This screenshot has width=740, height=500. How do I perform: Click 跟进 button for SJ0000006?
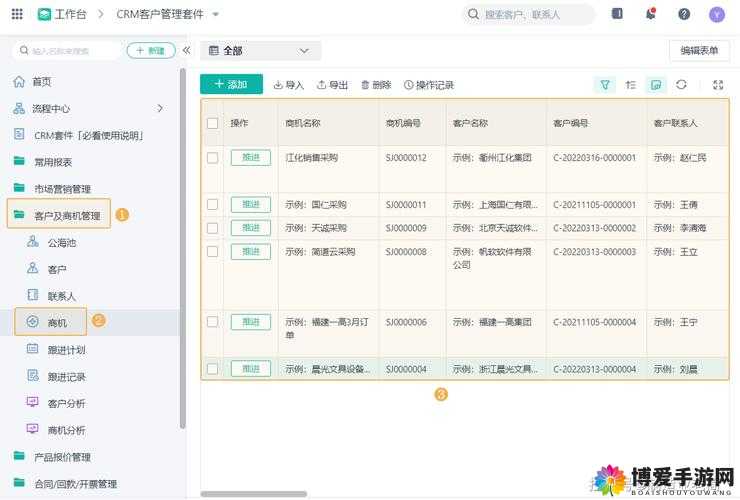(251, 322)
